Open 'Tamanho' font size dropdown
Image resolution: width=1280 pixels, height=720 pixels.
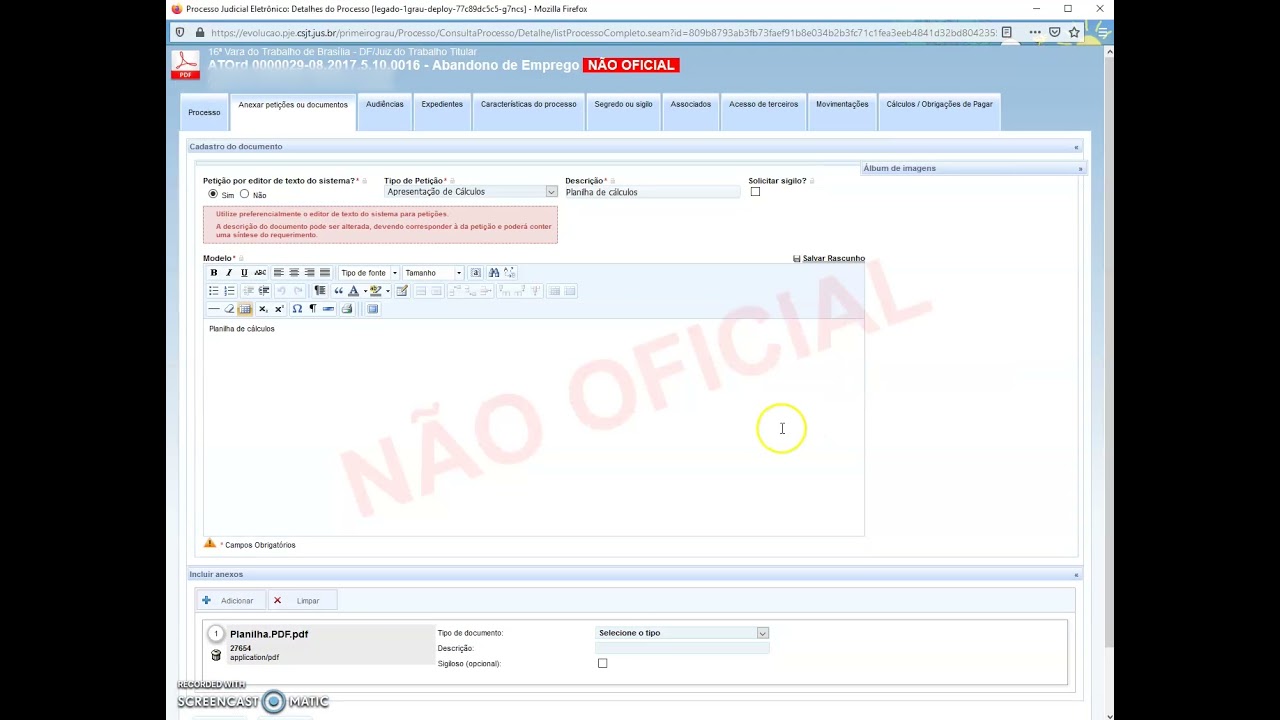pyautogui.click(x=433, y=273)
